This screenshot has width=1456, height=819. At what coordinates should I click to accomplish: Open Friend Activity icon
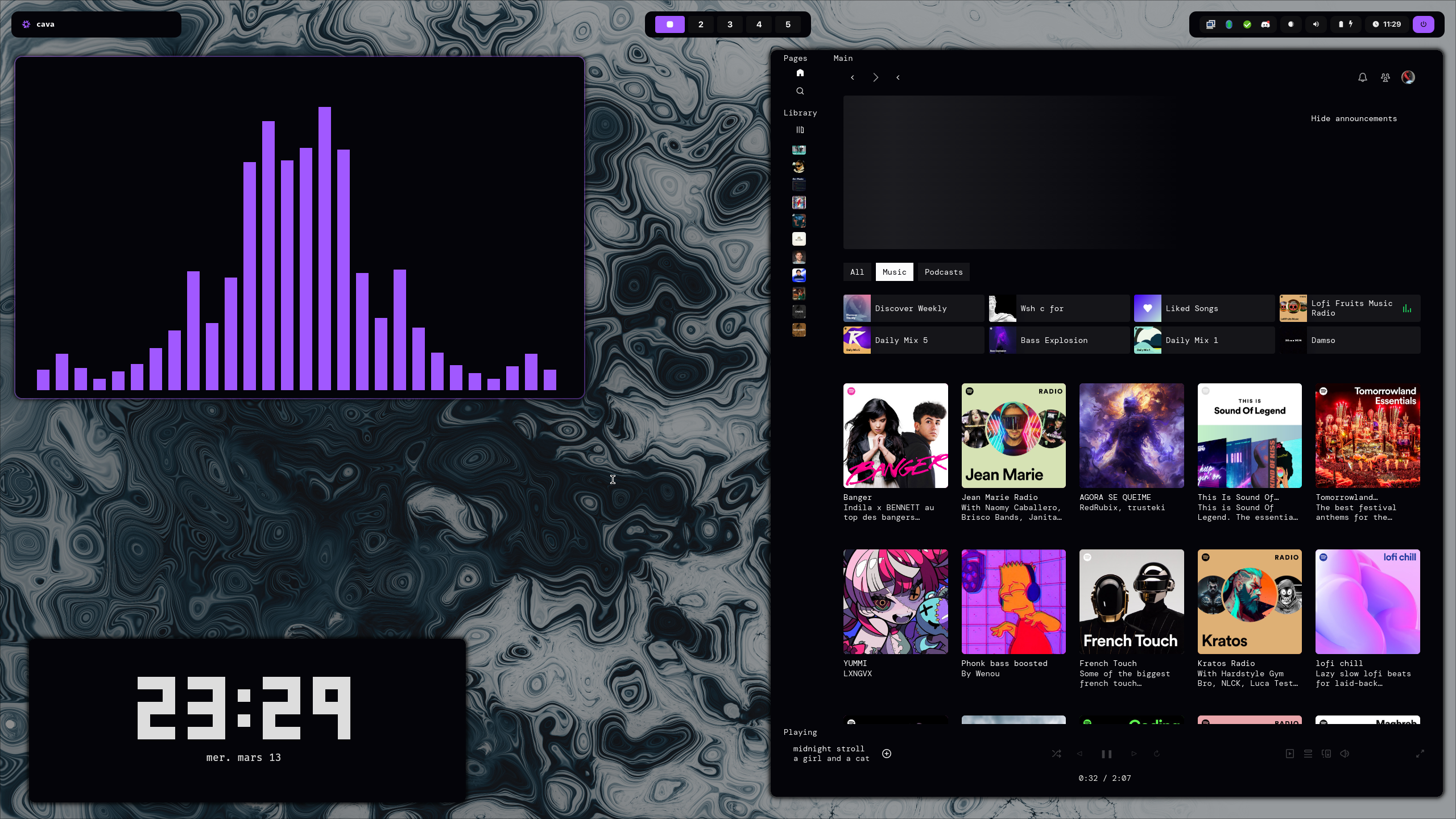(x=1385, y=77)
